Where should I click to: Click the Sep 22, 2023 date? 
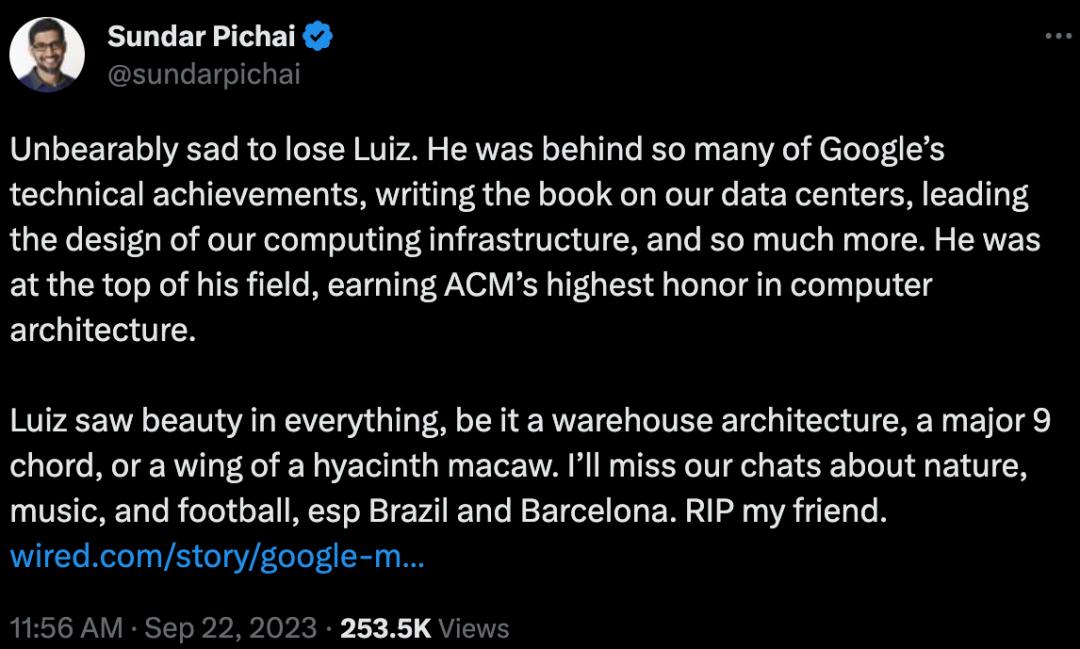[230, 628]
